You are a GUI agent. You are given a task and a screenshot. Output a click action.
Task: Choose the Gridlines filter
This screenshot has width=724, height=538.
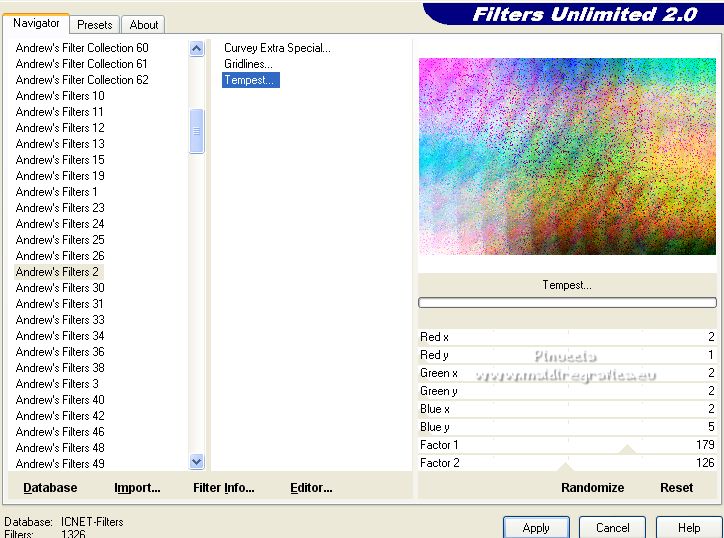(x=248, y=64)
